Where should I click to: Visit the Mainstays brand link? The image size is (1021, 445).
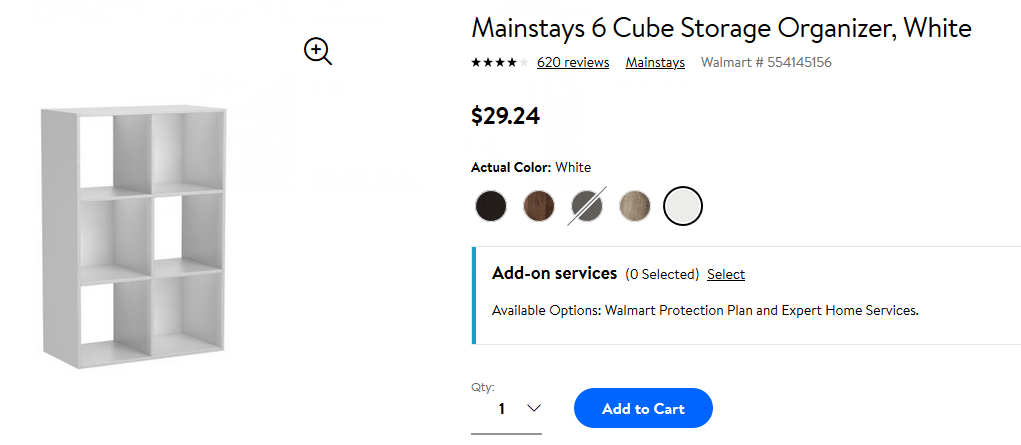[x=655, y=63]
